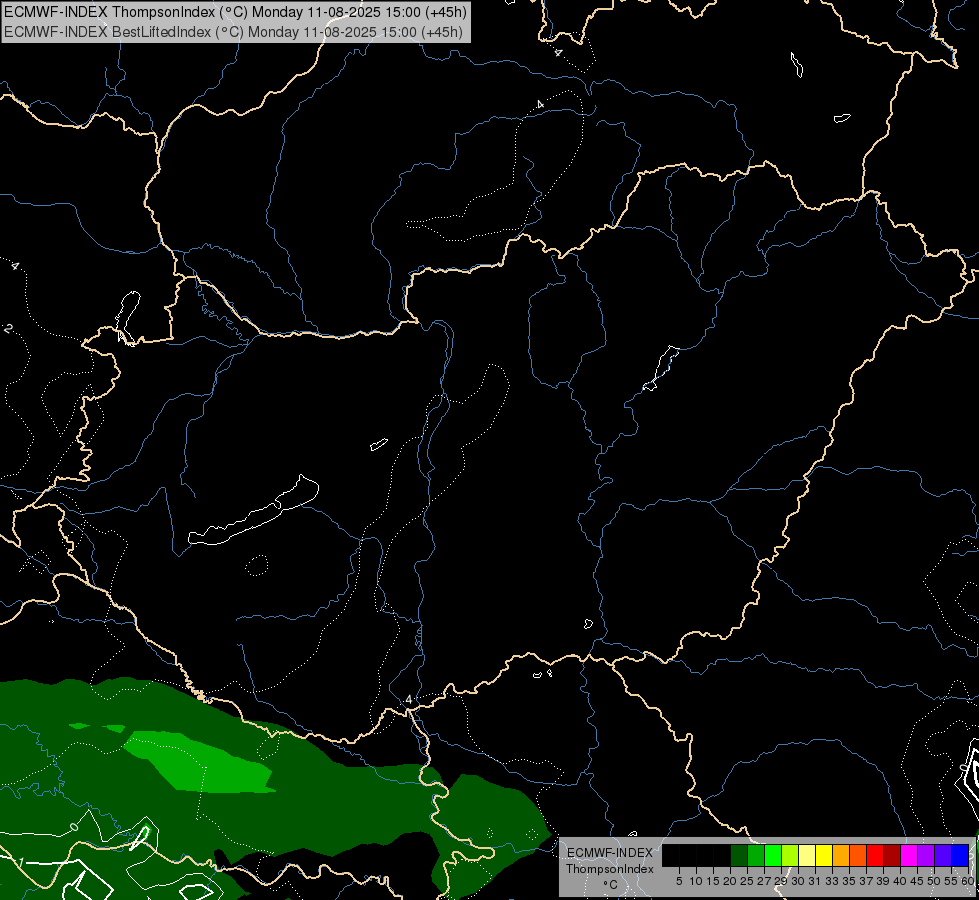The width and height of the screenshot is (979, 900).
Task: Click legend tick value 45
Action: pyautogui.click(x=917, y=881)
